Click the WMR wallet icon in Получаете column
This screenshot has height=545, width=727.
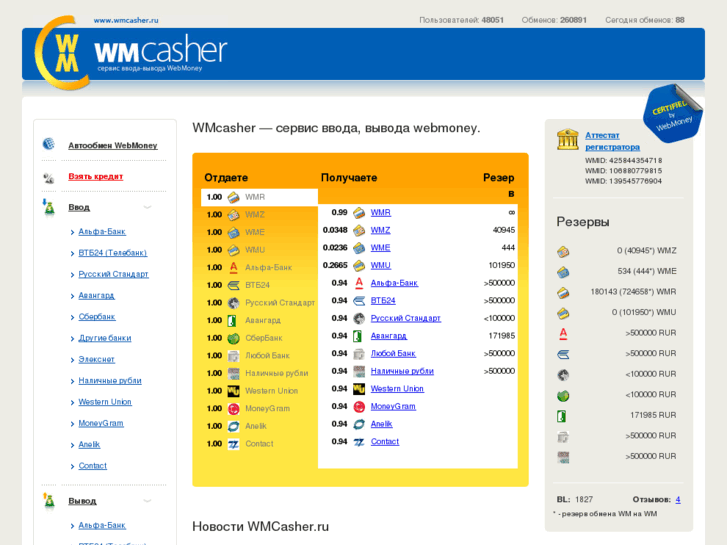point(359,212)
